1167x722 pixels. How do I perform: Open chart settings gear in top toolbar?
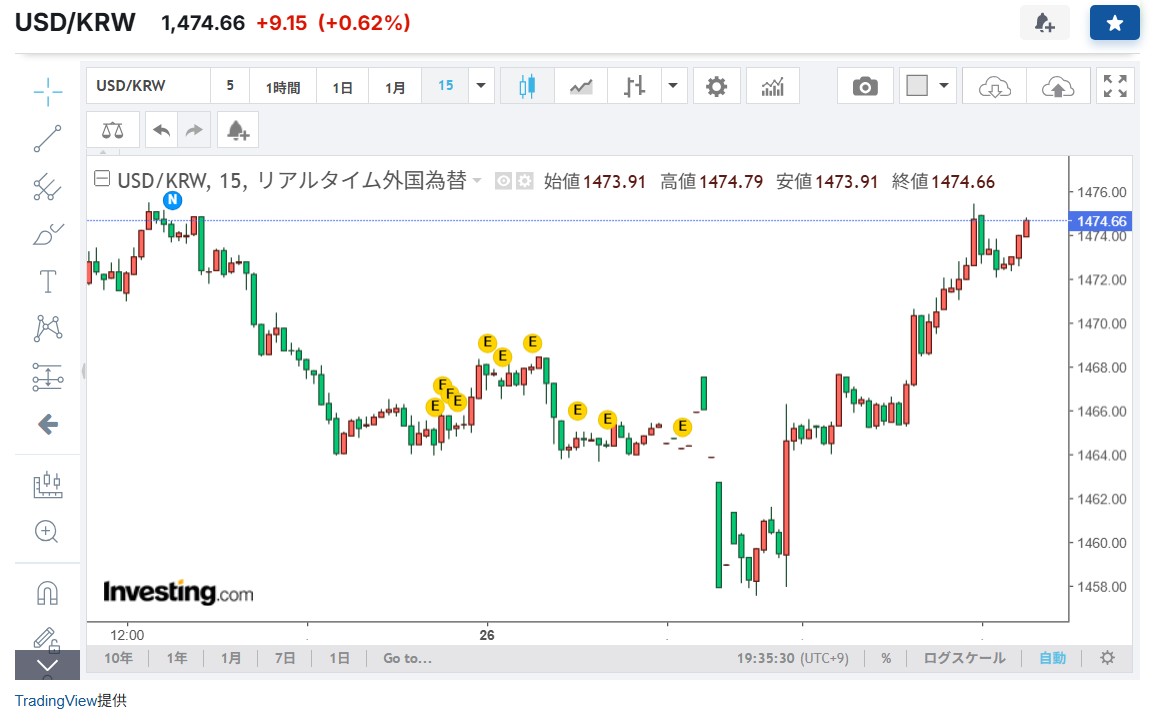[716, 87]
